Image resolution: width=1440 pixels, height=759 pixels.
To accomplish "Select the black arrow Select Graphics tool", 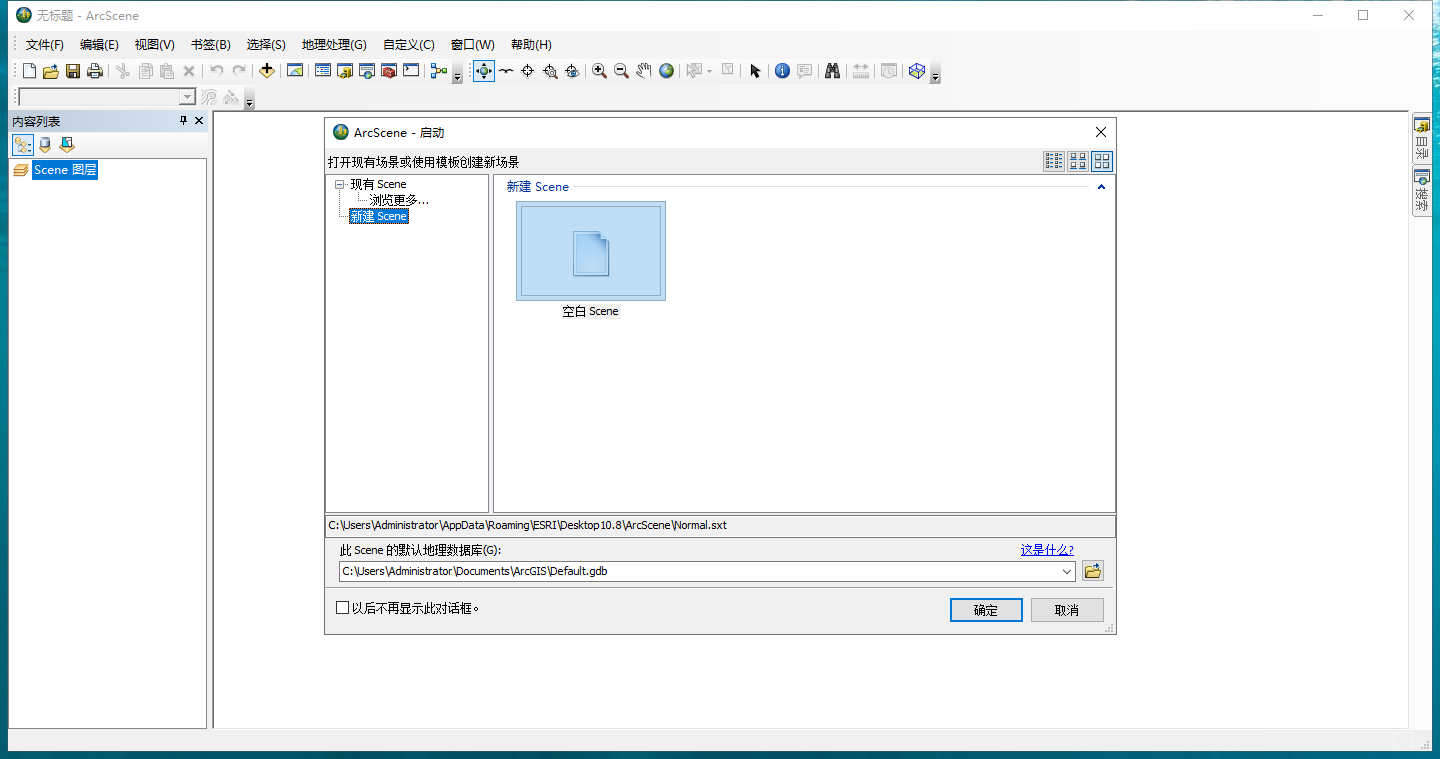I will 755,71.
